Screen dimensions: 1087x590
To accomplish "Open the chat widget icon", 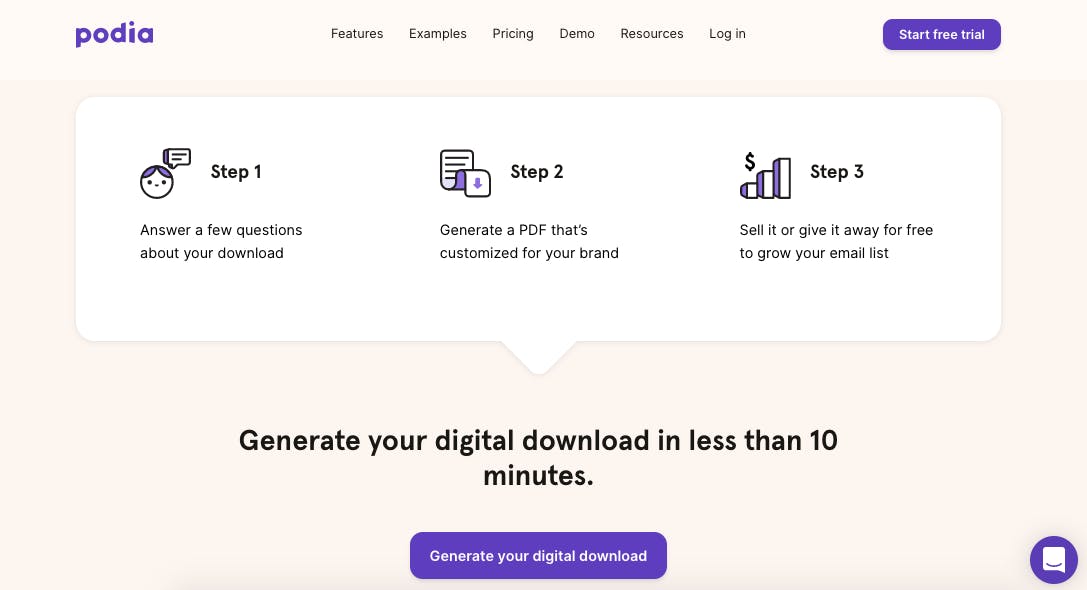I will pos(1054,559).
